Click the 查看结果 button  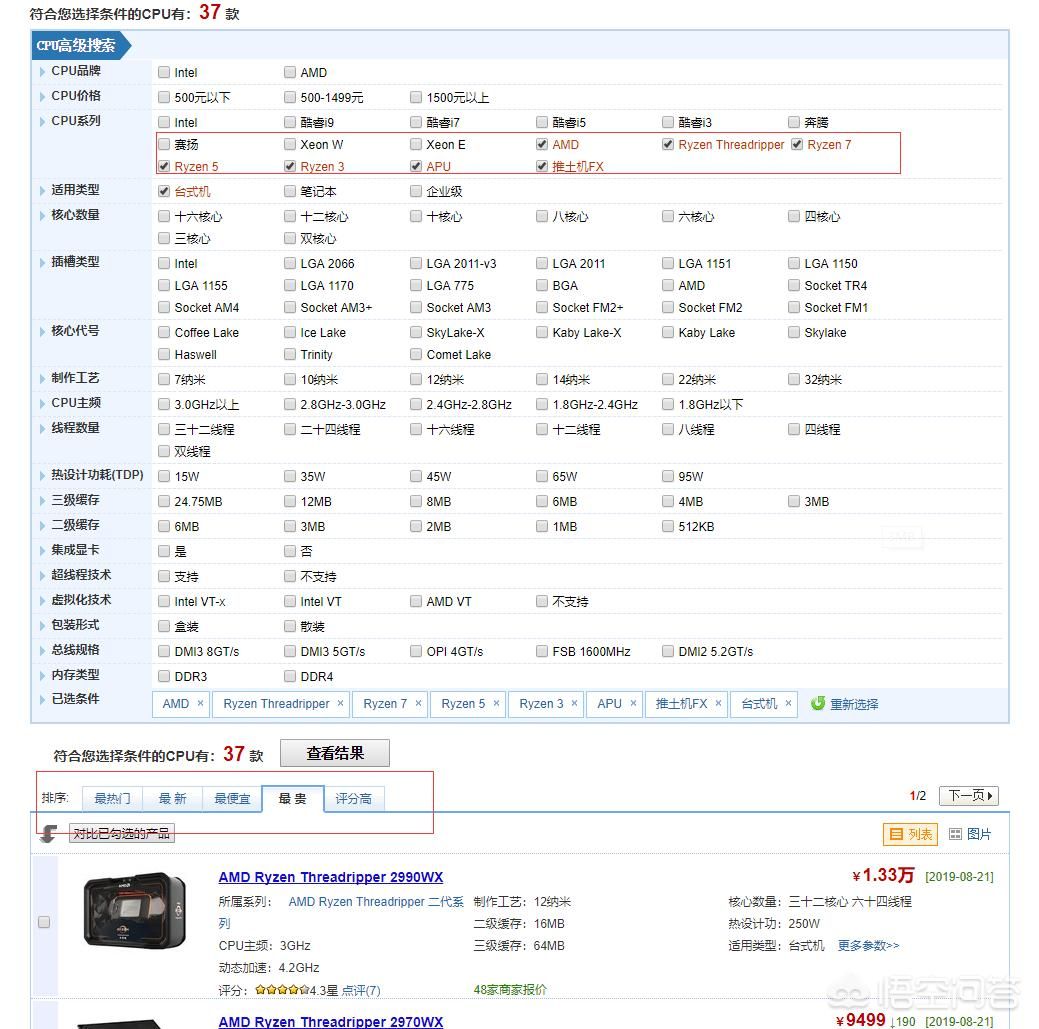(x=335, y=753)
